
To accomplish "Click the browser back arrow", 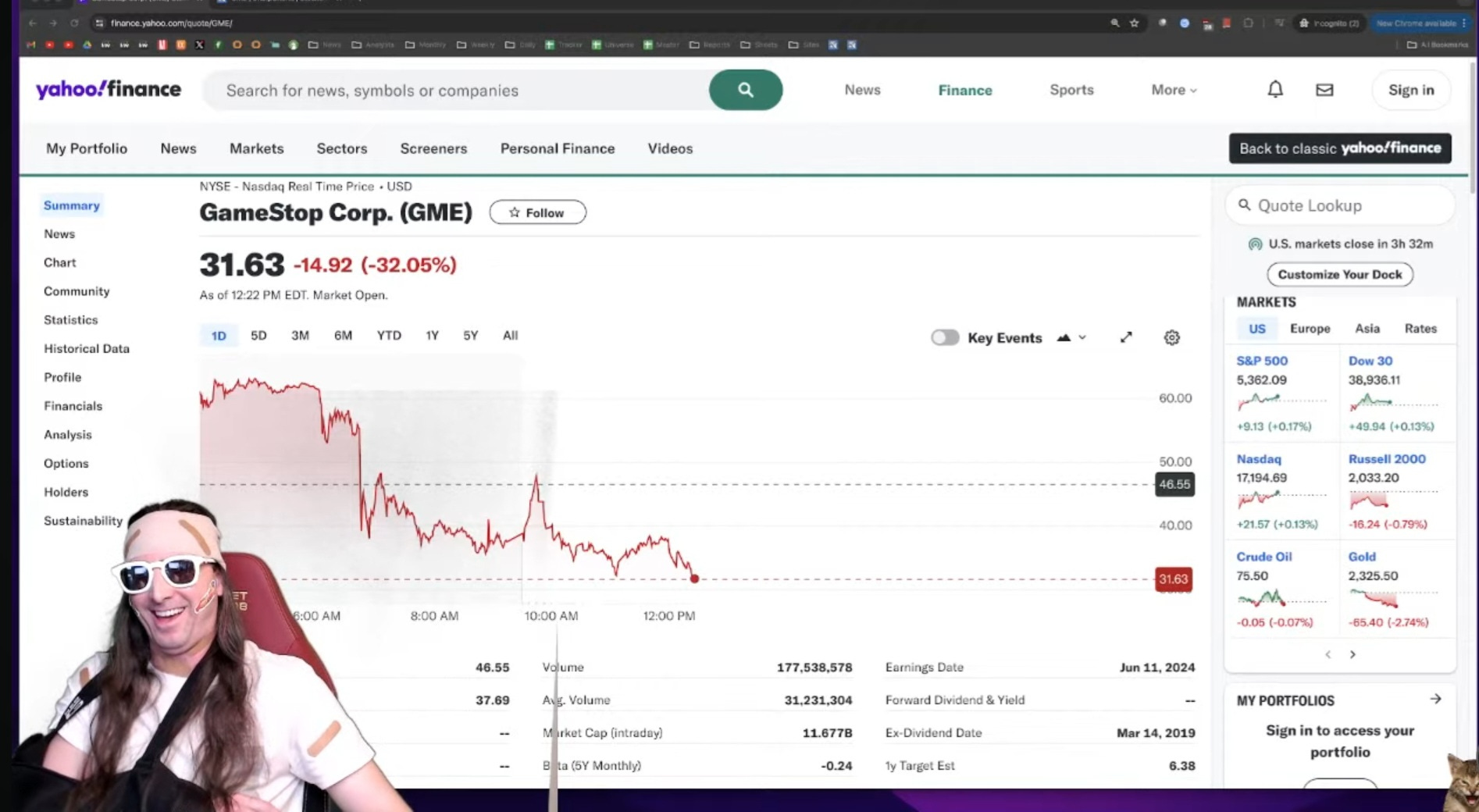I will point(33,23).
